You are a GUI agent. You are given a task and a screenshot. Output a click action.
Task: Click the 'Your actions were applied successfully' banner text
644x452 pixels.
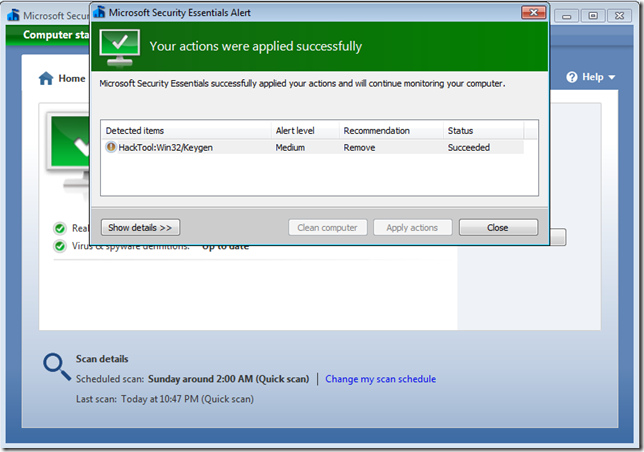point(255,46)
